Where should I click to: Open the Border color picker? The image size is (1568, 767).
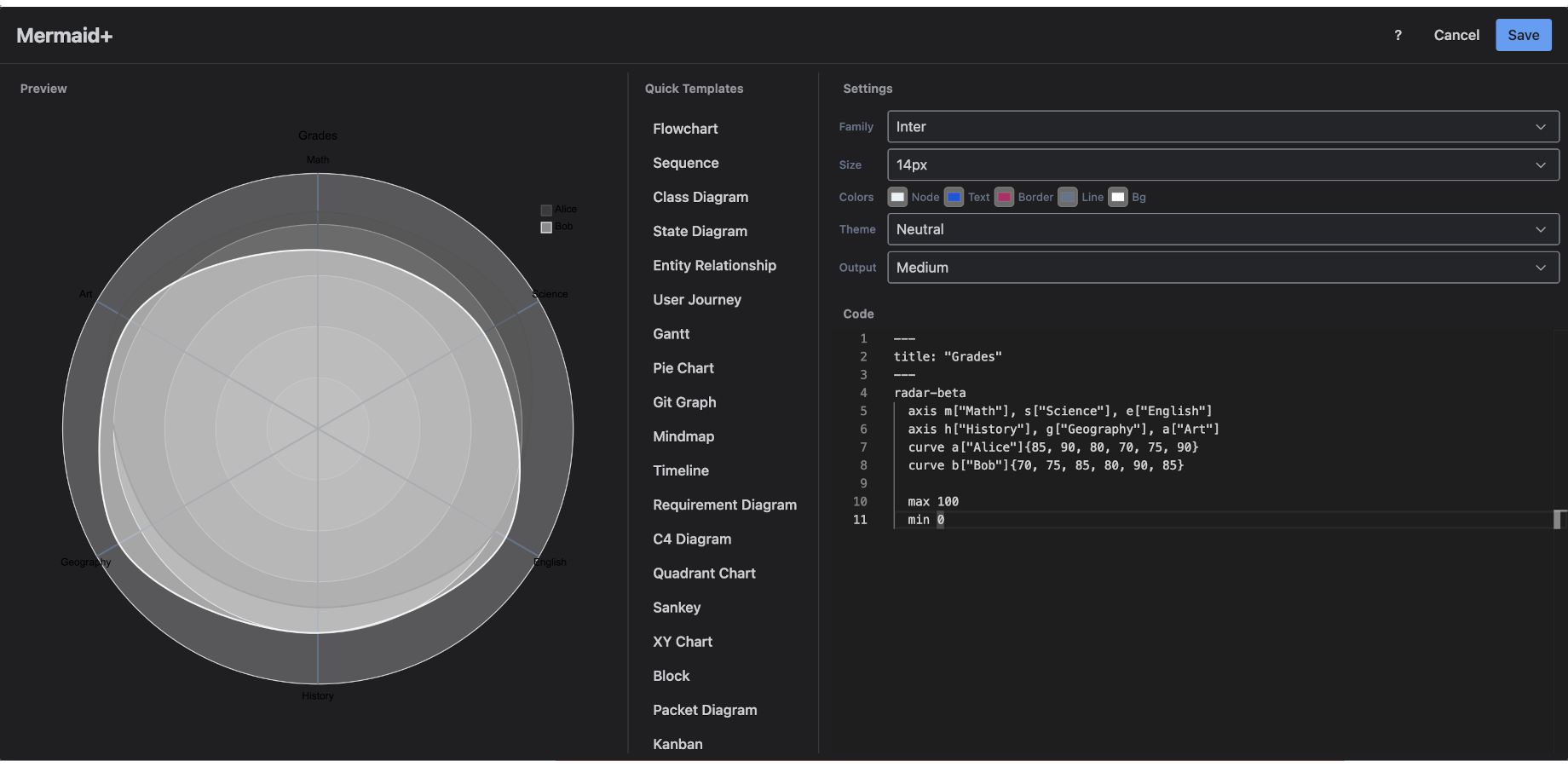coord(1004,197)
